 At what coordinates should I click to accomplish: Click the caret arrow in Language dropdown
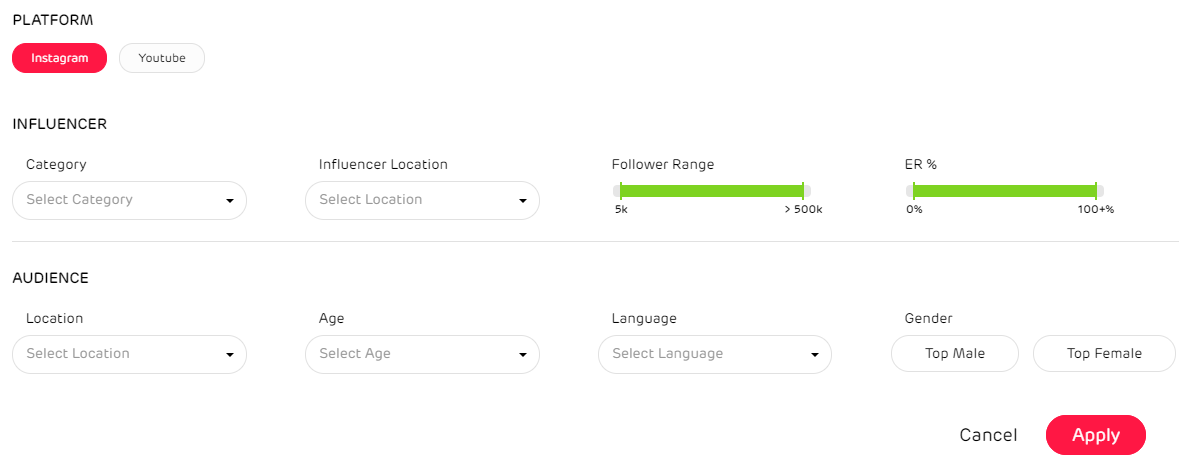click(815, 355)
